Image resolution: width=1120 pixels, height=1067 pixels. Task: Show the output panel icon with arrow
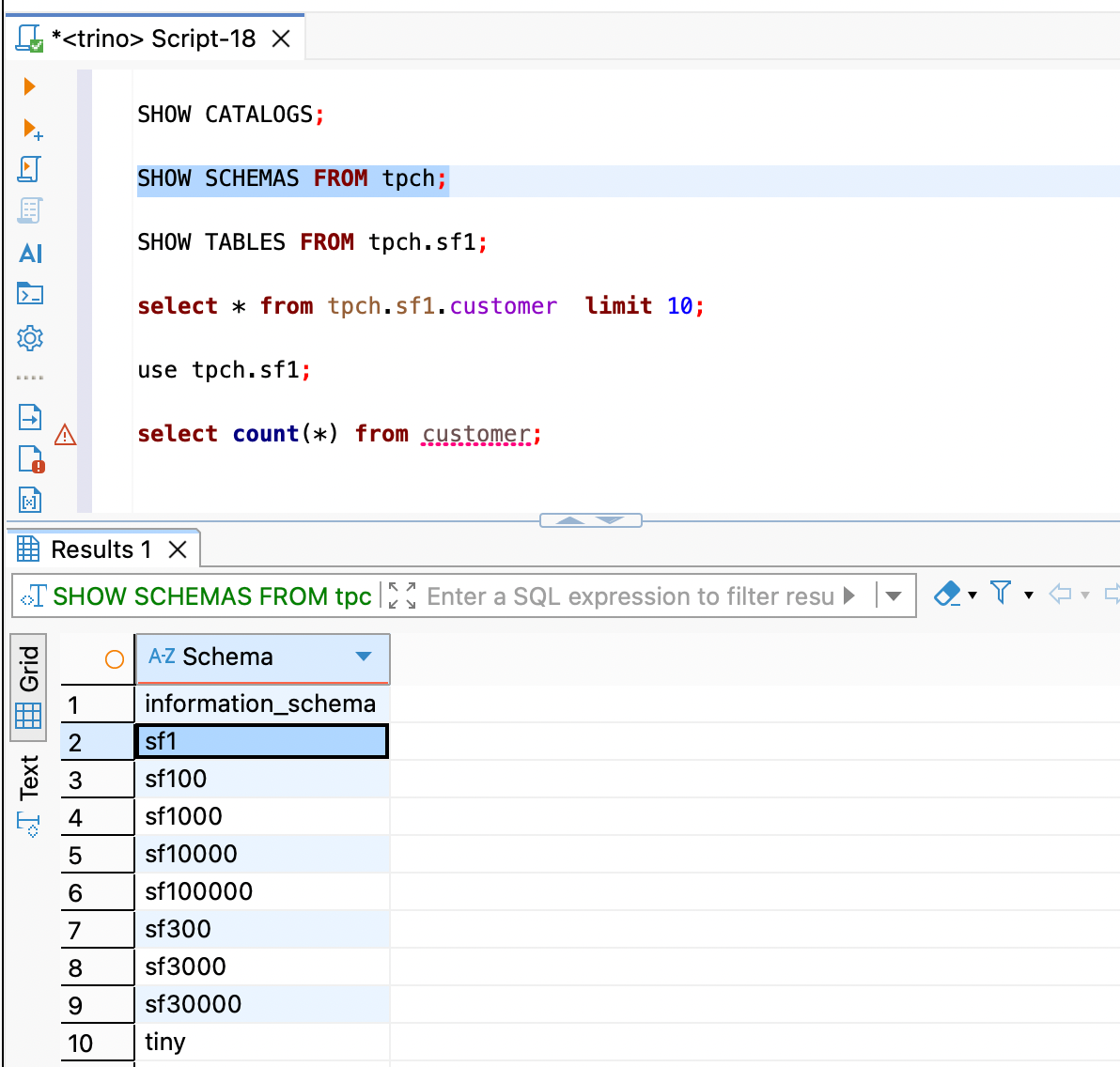point(29,416)
